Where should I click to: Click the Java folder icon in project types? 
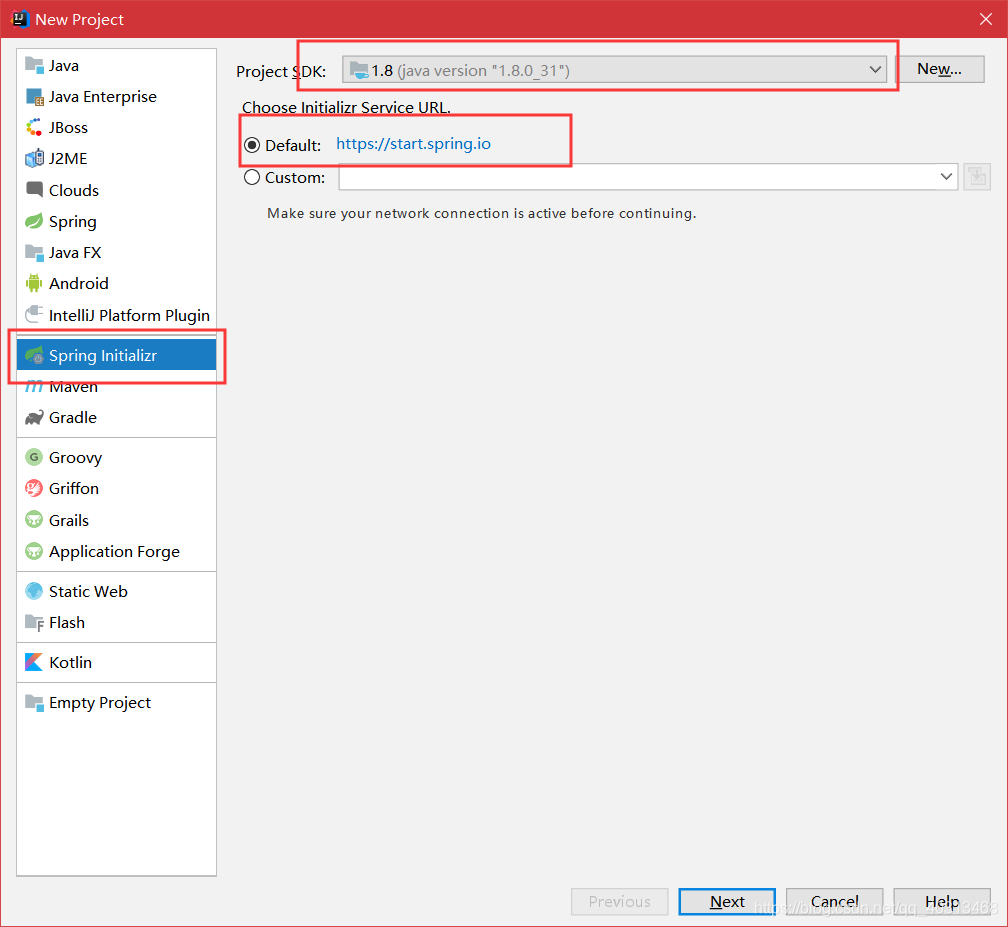(x=34, y=65)
